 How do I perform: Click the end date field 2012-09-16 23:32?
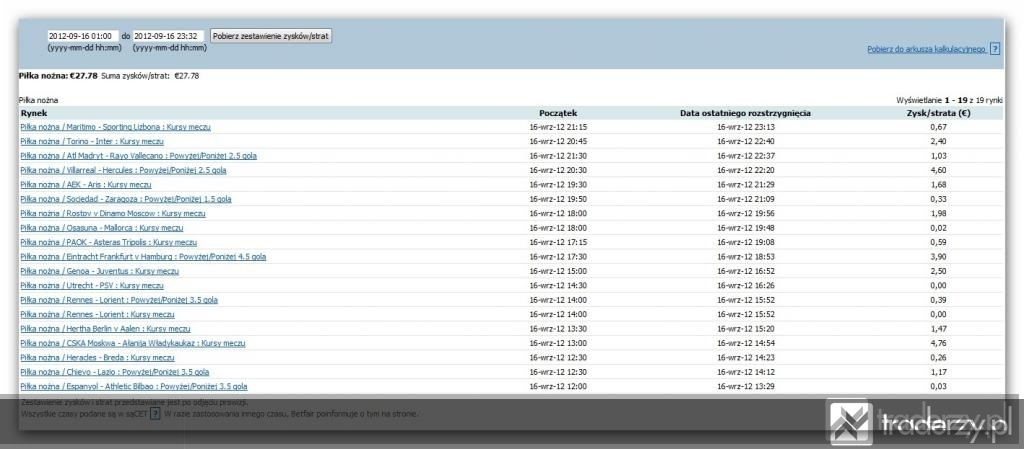[168, 36]
